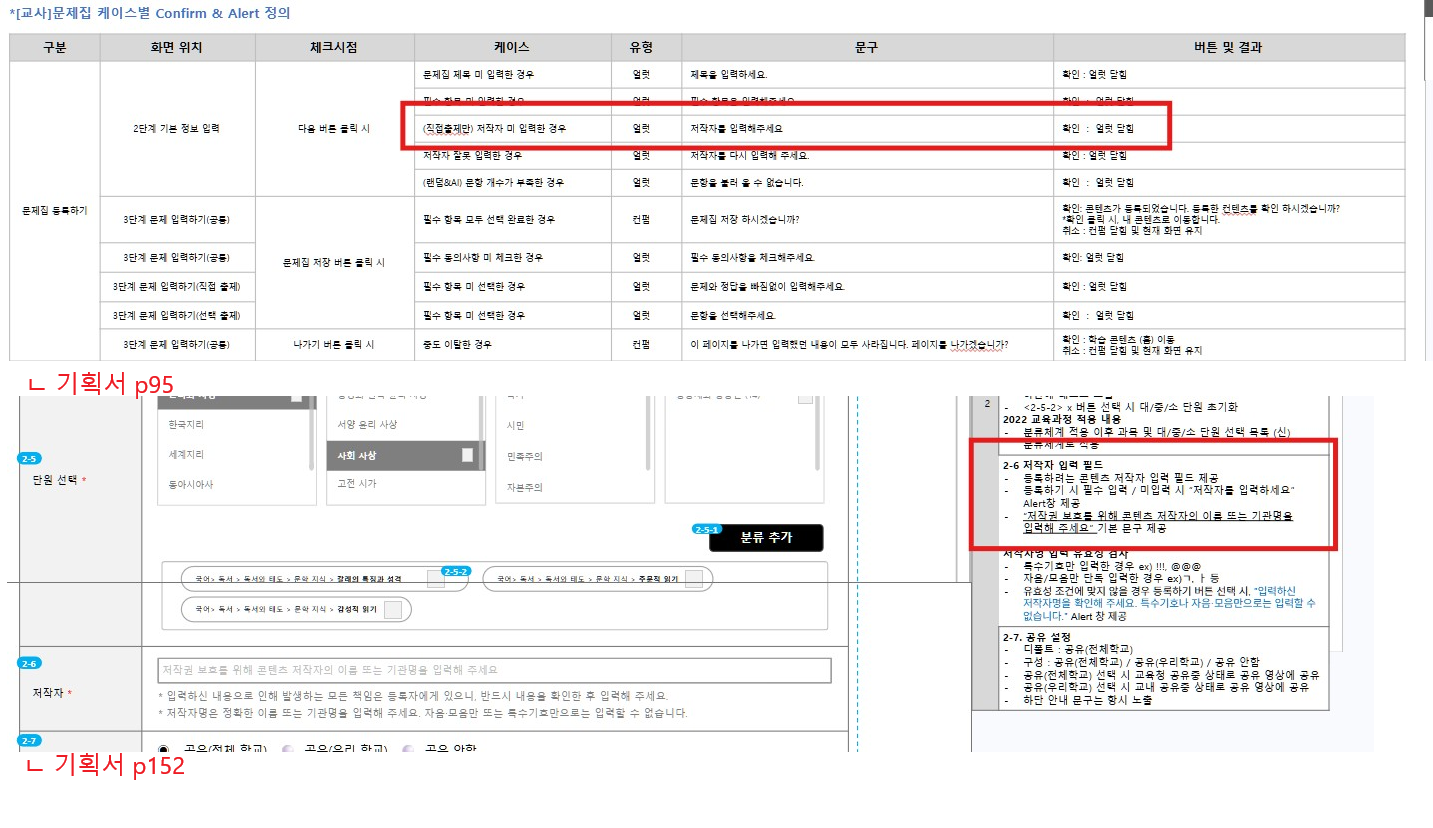Select 동아시아사 in the subject list

[191, 484]
